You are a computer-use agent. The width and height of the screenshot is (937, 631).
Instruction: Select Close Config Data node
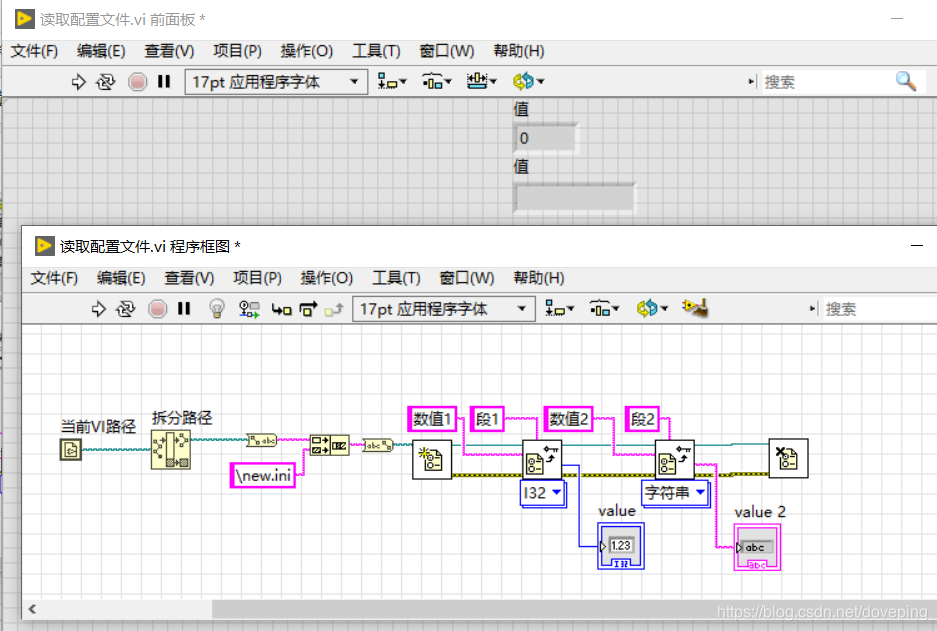(788, 458)
